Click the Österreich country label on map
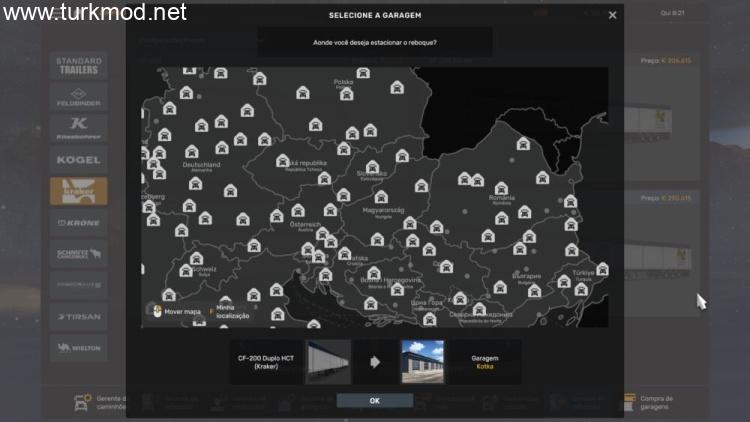Viewport: 750px width, 422px height. coord(305,224)
